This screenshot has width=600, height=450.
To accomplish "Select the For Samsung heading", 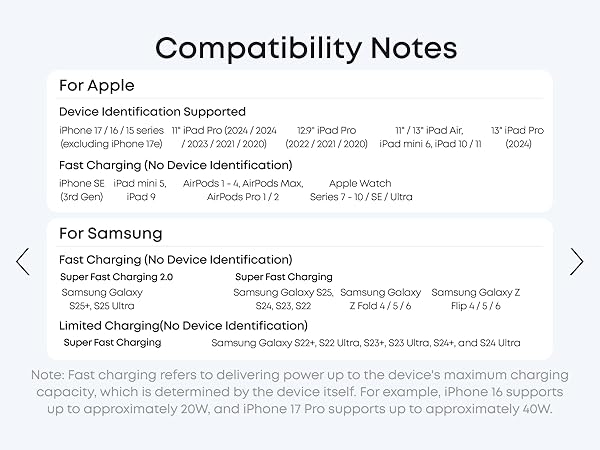I will tap(111, 234).
